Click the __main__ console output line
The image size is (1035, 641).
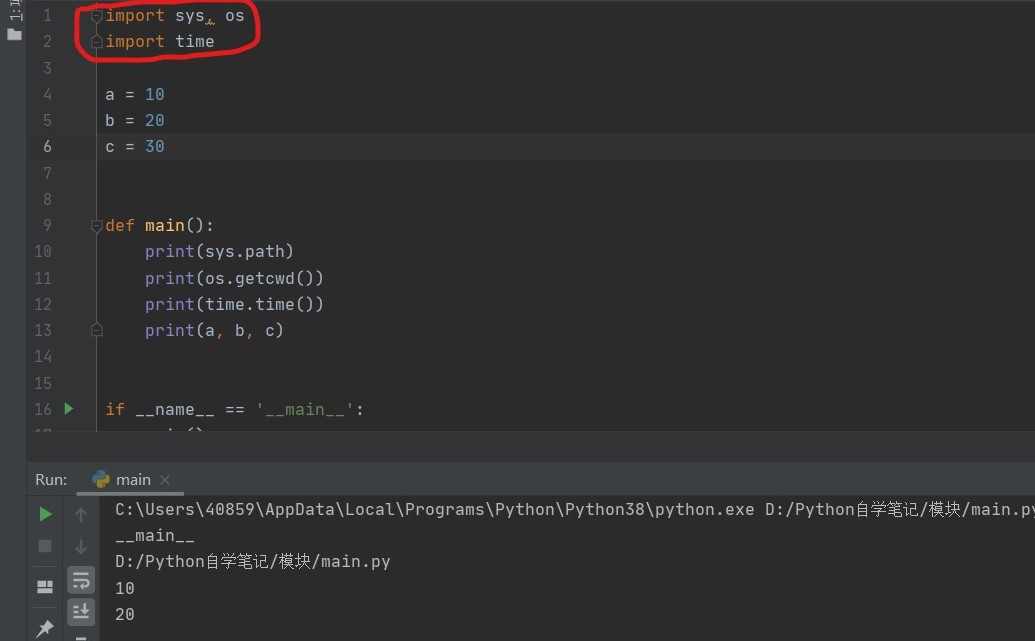154,535
